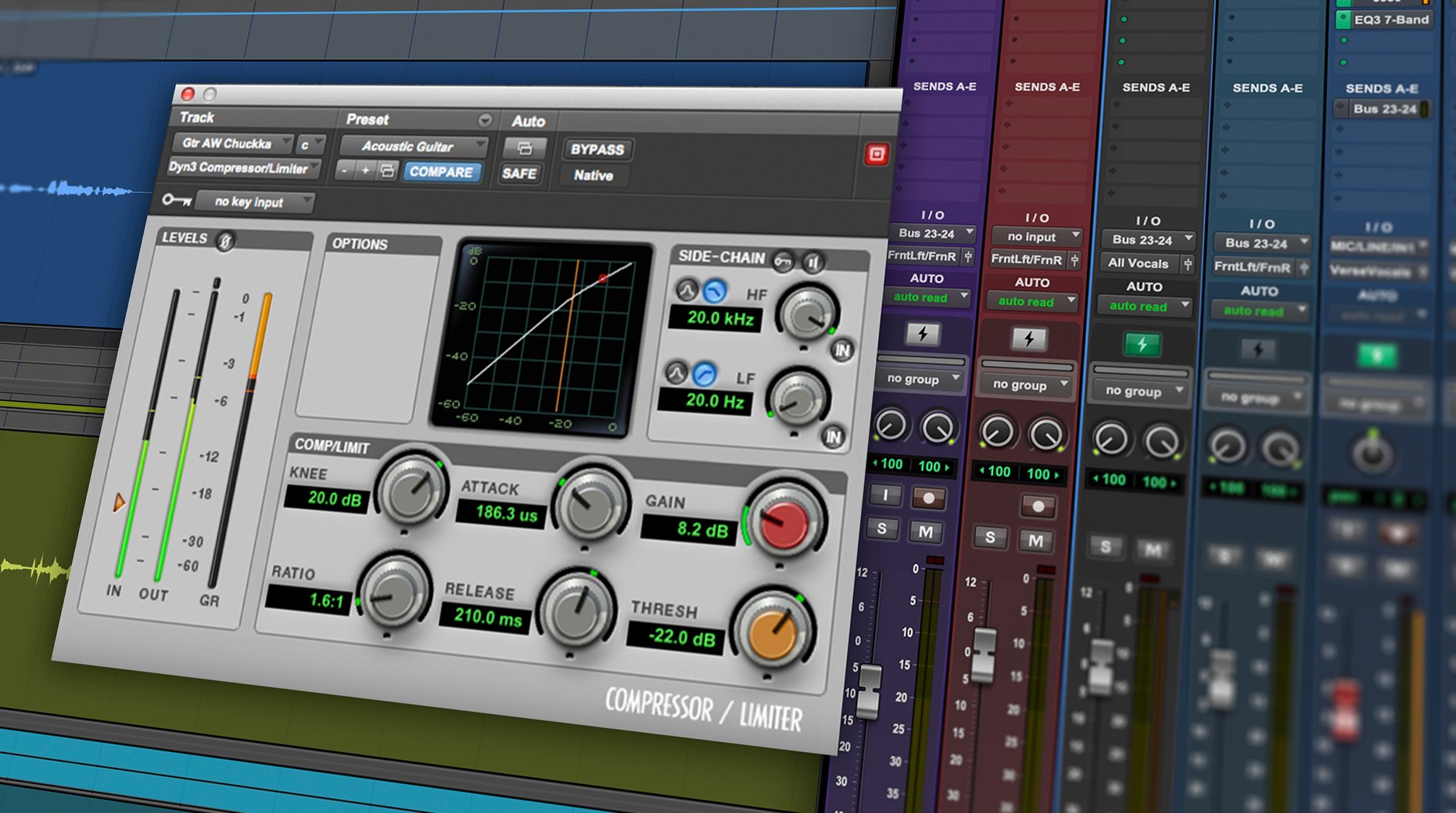Solo the purple channel strip

883,529
